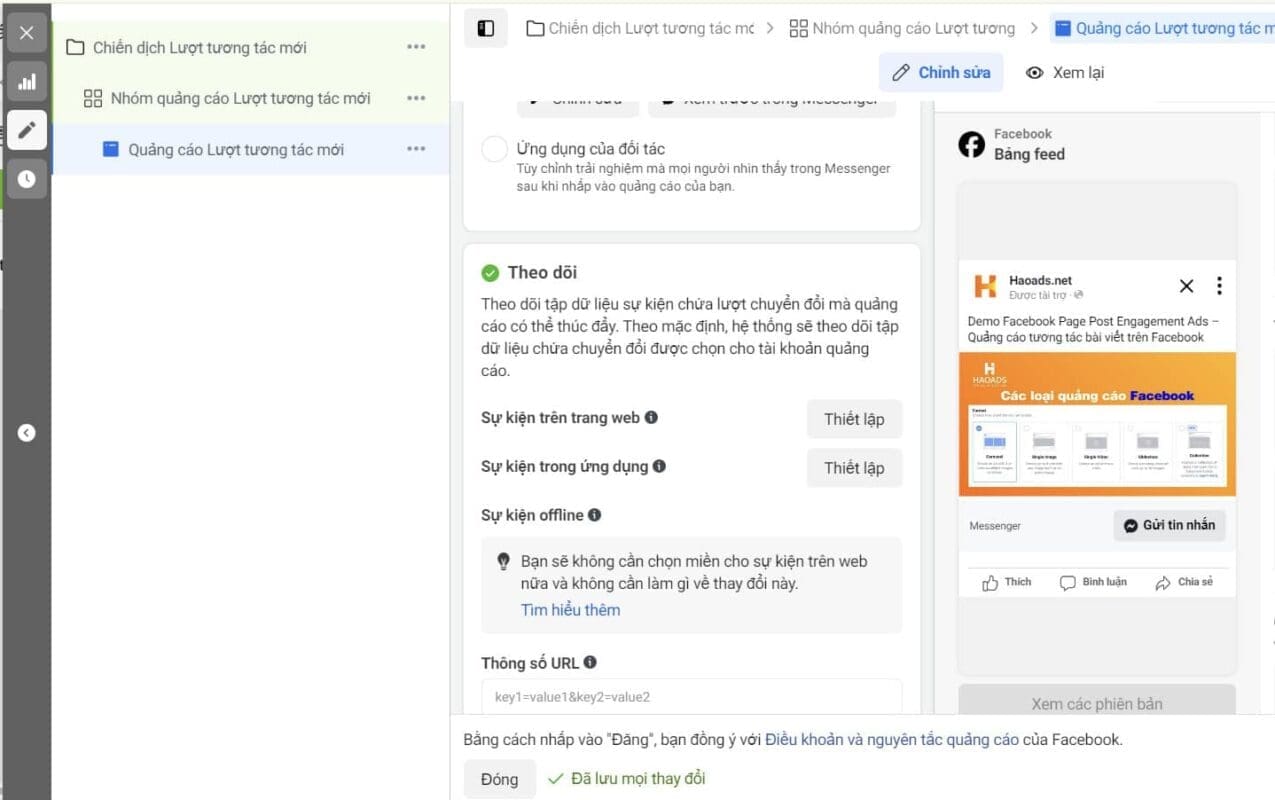The image size is (1275, 800).
Task: Select the Ứng dụng của đối tác radio button
Action: [x=495, y=150]
